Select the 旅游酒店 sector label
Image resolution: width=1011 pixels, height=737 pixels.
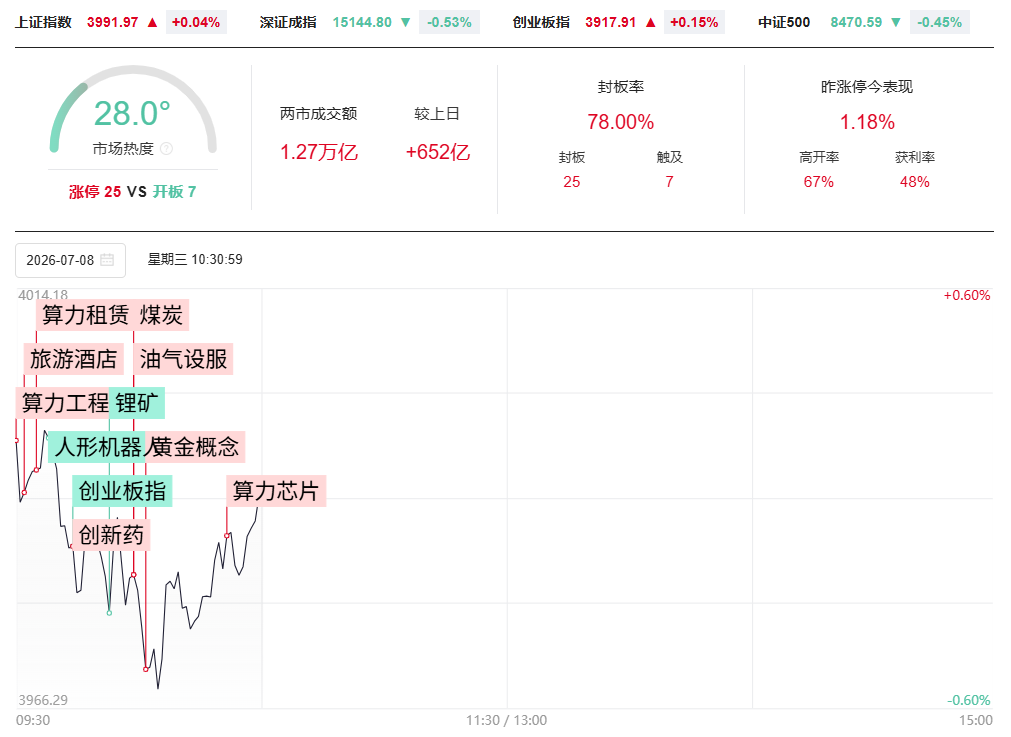tap(74, 359)
